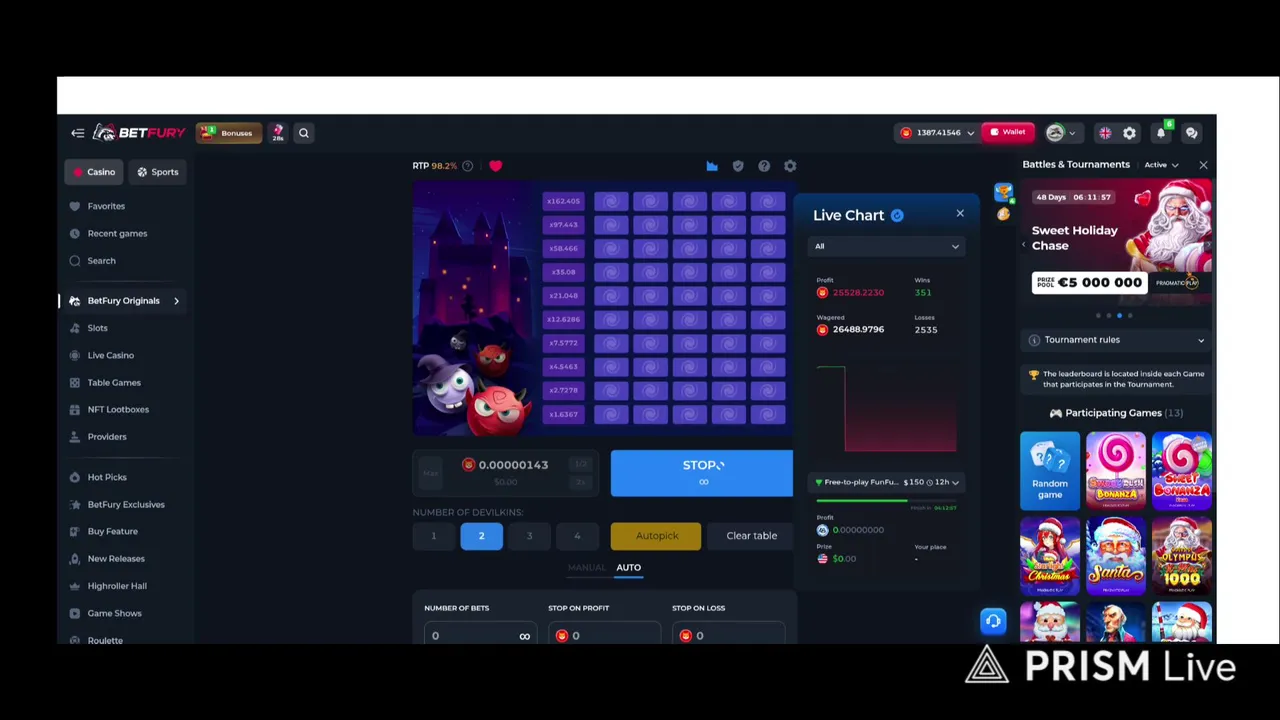Open support headset chat button
The height and width of the screenshot is (720, 1280).
[993, 621]
